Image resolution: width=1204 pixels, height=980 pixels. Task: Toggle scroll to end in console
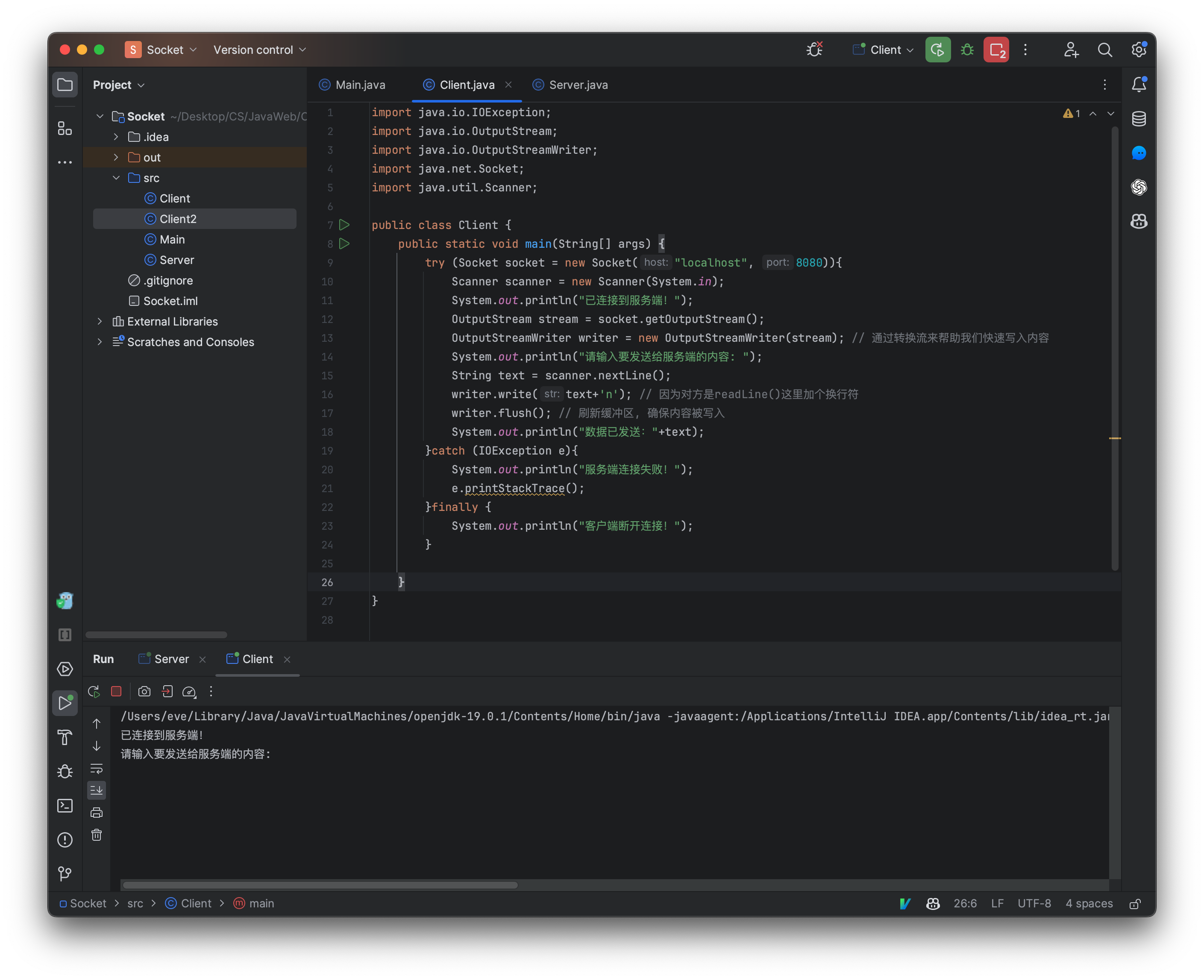97,790
